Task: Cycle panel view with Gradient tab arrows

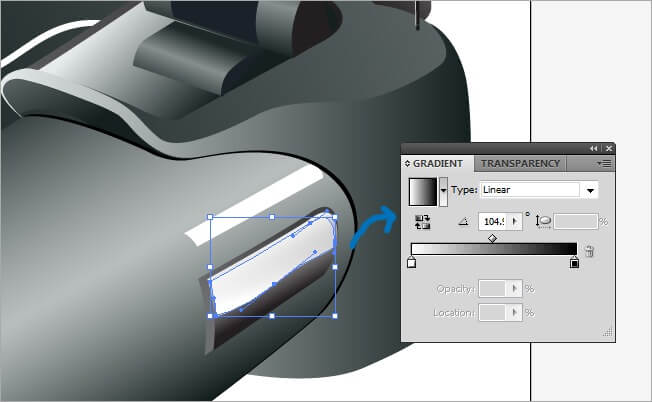Action: pyautogui.click(x=407, y=164)
